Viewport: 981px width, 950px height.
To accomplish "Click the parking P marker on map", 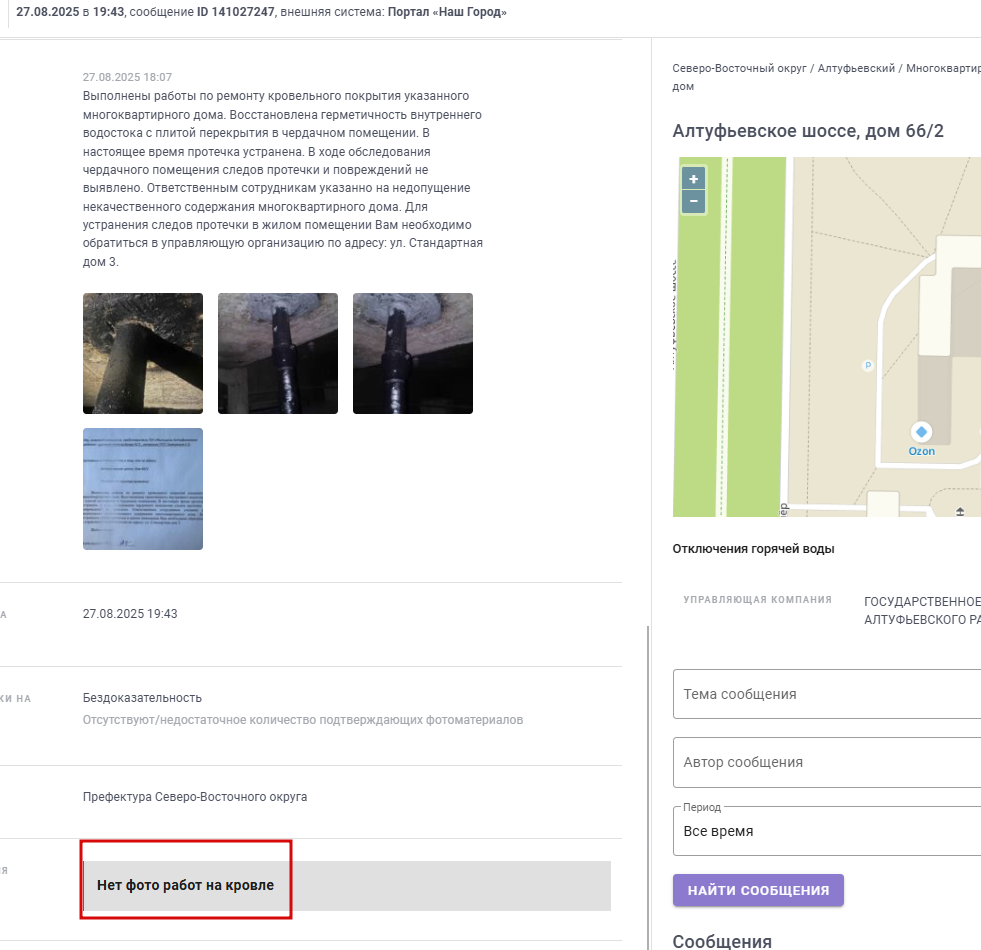I will (868, 365).
